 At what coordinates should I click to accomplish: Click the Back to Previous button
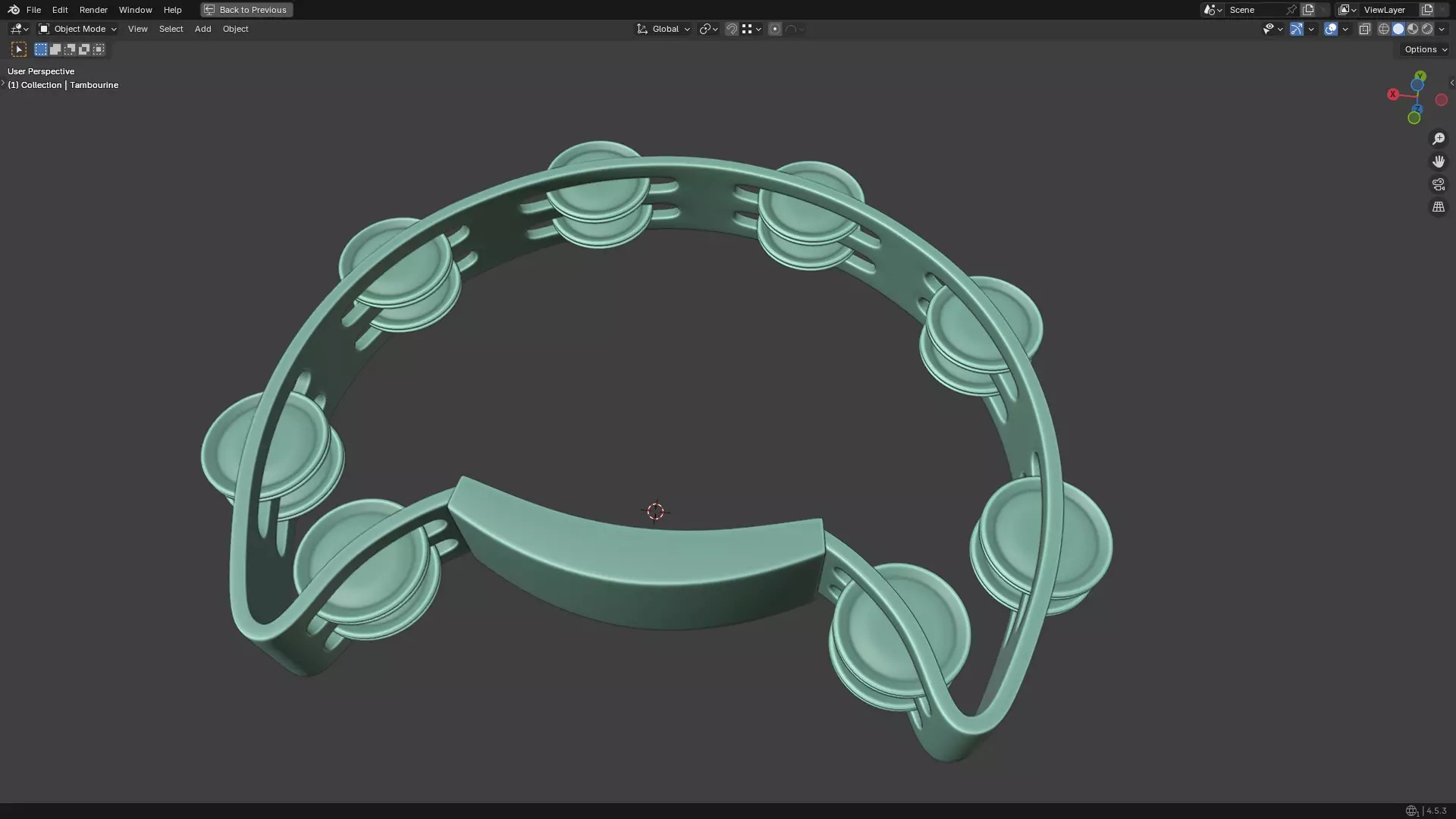(x=246, y=10)
